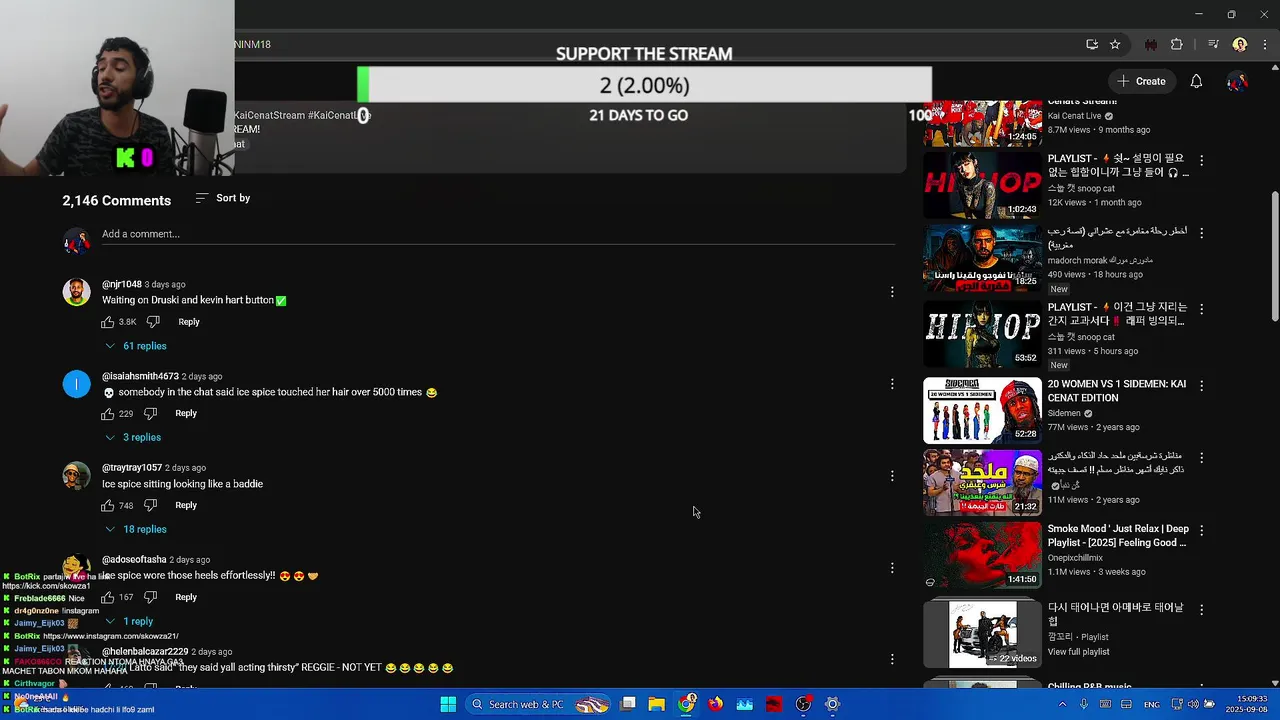Open Chrome extensions puzzle icon
This screenshot has height=720, width=1280.
pyautogui.click(x=1177, y=44)
